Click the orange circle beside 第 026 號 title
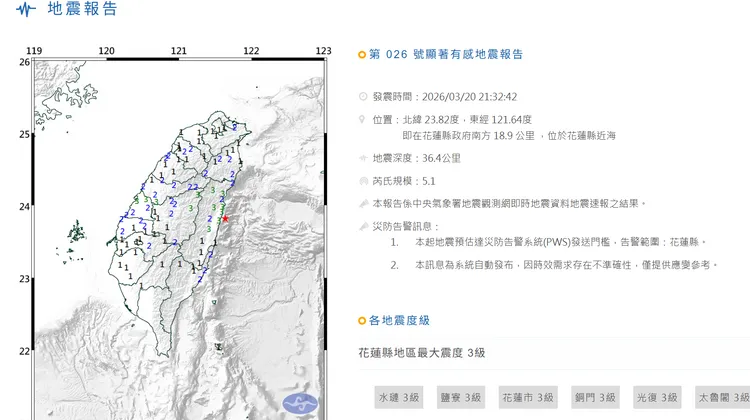The width and height of the screenshot is (750, 420). [362, 55]
